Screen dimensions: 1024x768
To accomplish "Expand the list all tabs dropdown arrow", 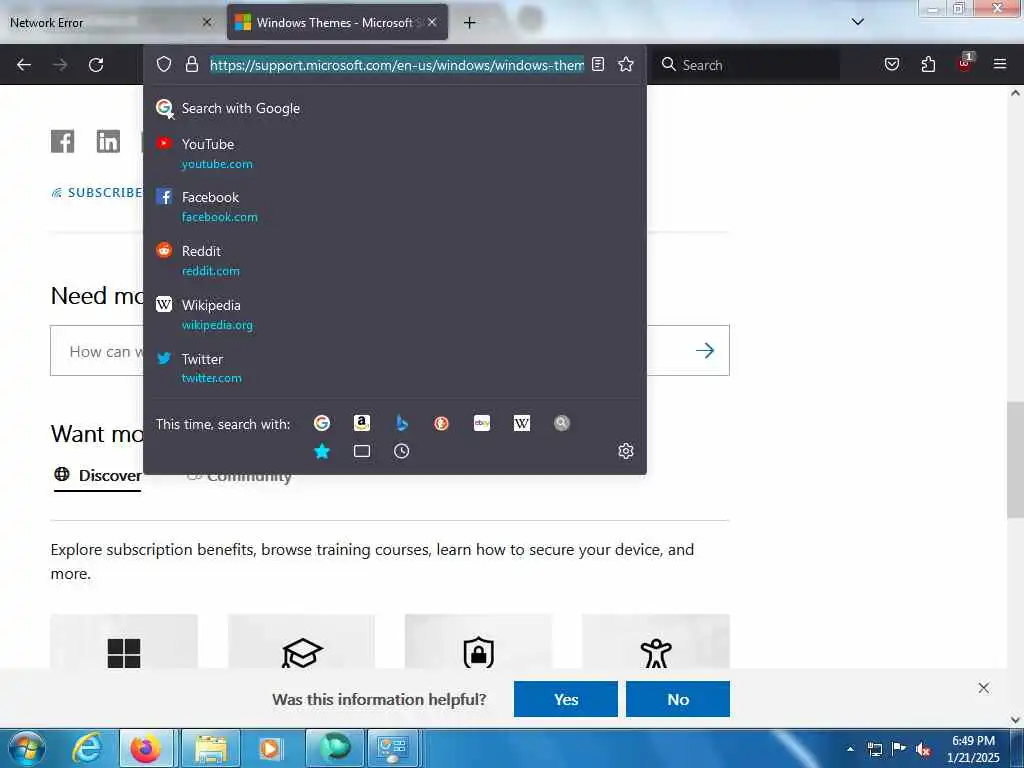I will pos(858,22).
